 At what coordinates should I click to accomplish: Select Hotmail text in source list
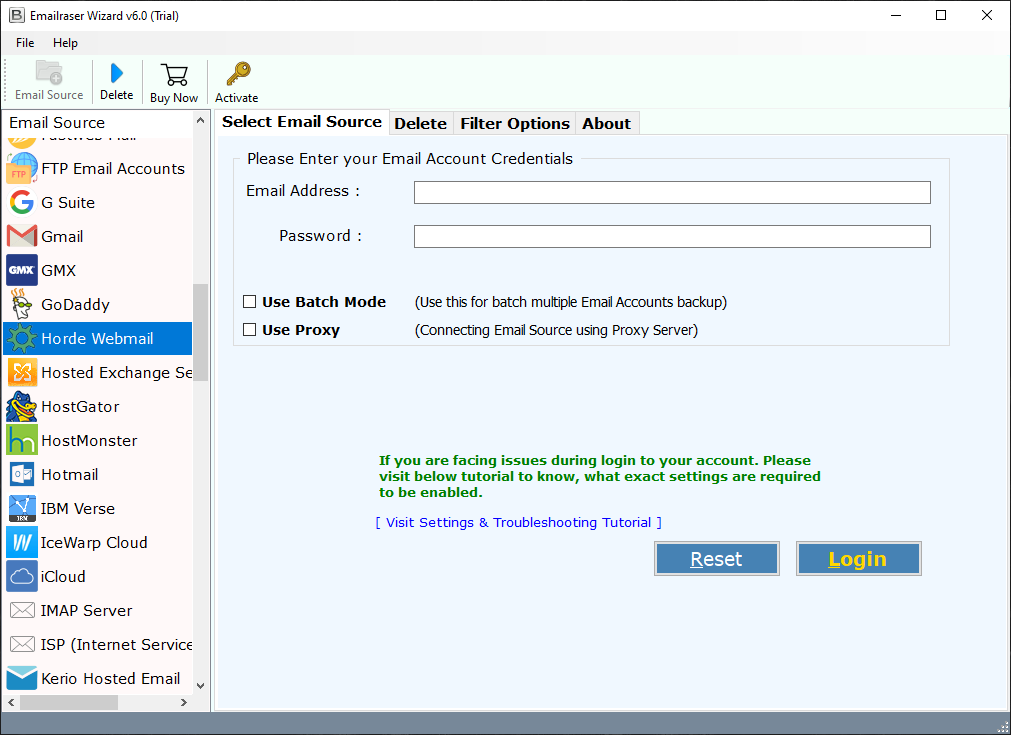coord(70,475)
